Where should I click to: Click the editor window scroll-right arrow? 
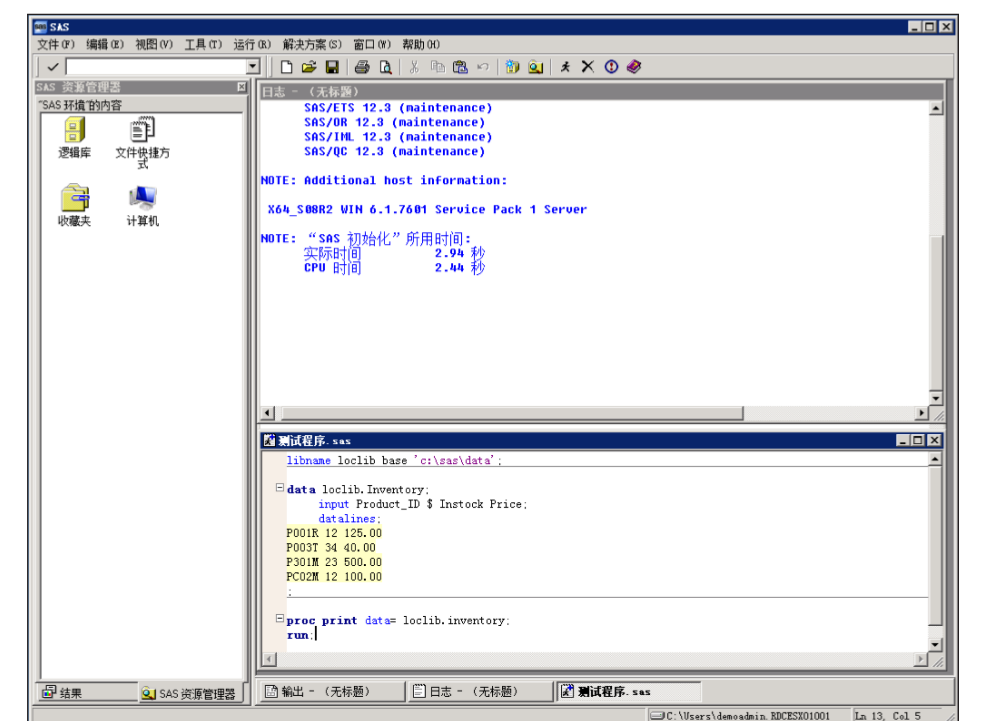click(x=921, y=659)
